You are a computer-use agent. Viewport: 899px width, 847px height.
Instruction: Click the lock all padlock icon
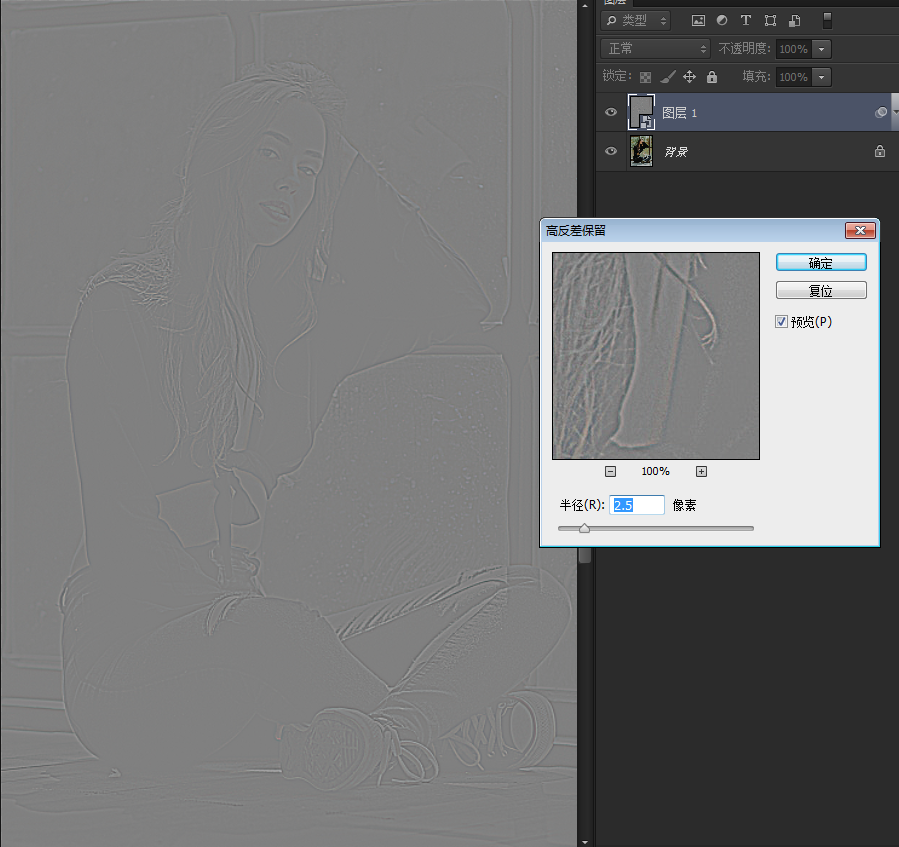pyautogui.click(x=712, y=77)
